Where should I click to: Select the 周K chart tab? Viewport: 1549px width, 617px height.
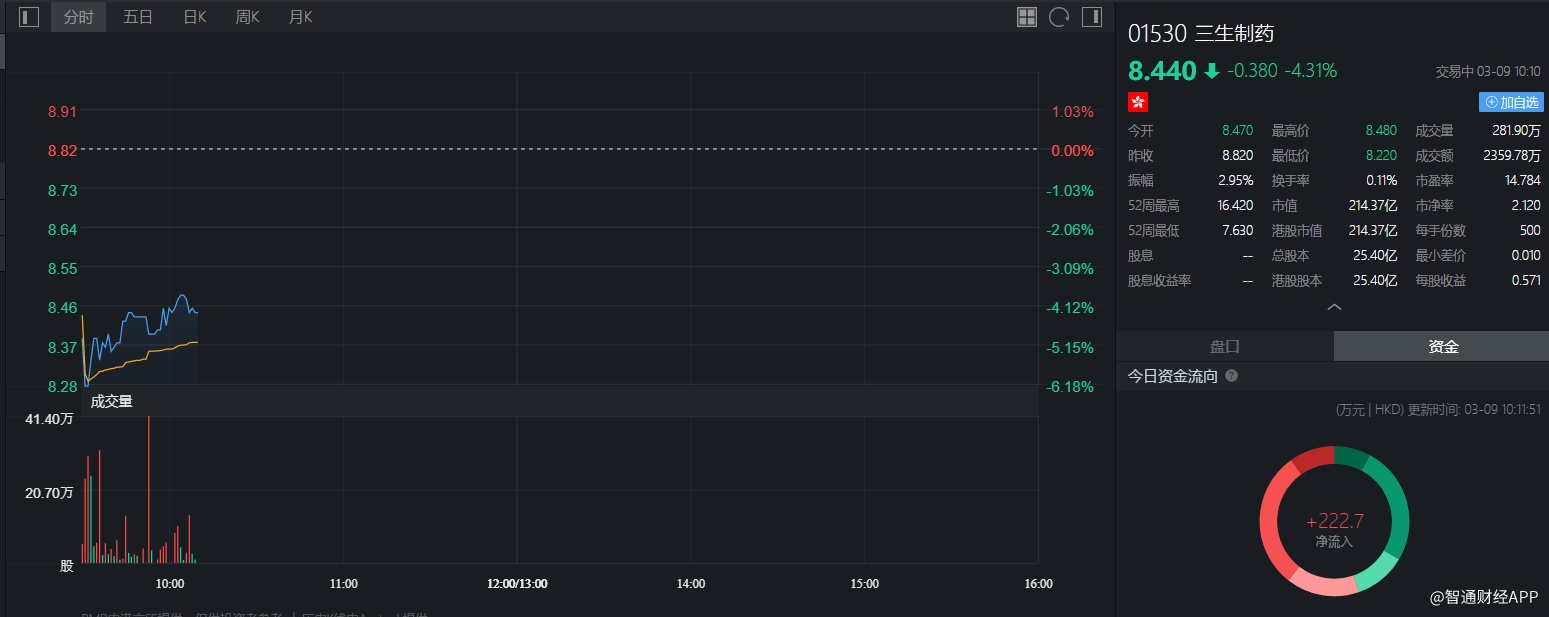point(247,17)
